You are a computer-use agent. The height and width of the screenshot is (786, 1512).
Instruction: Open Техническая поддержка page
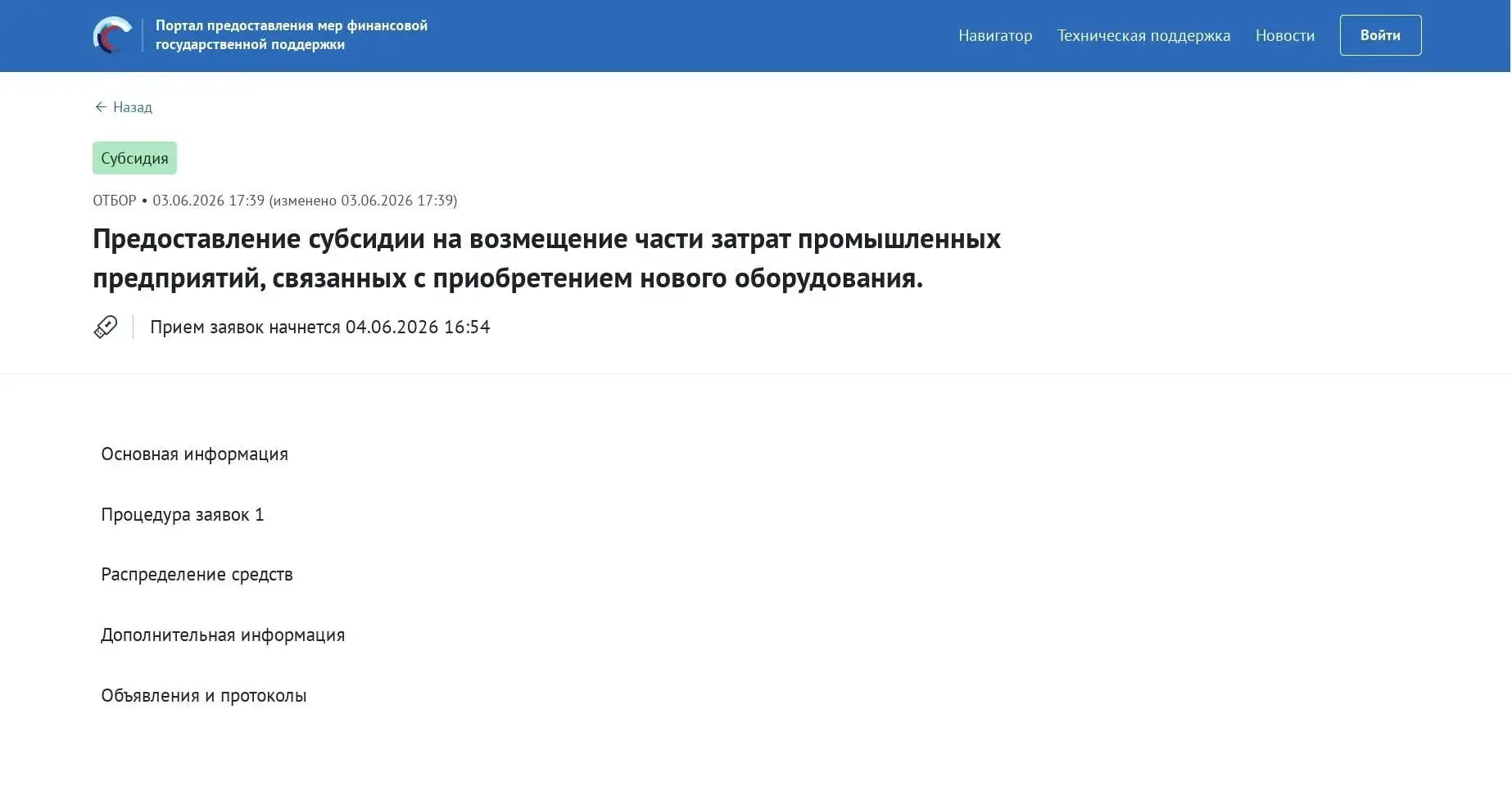point(1143,35)
